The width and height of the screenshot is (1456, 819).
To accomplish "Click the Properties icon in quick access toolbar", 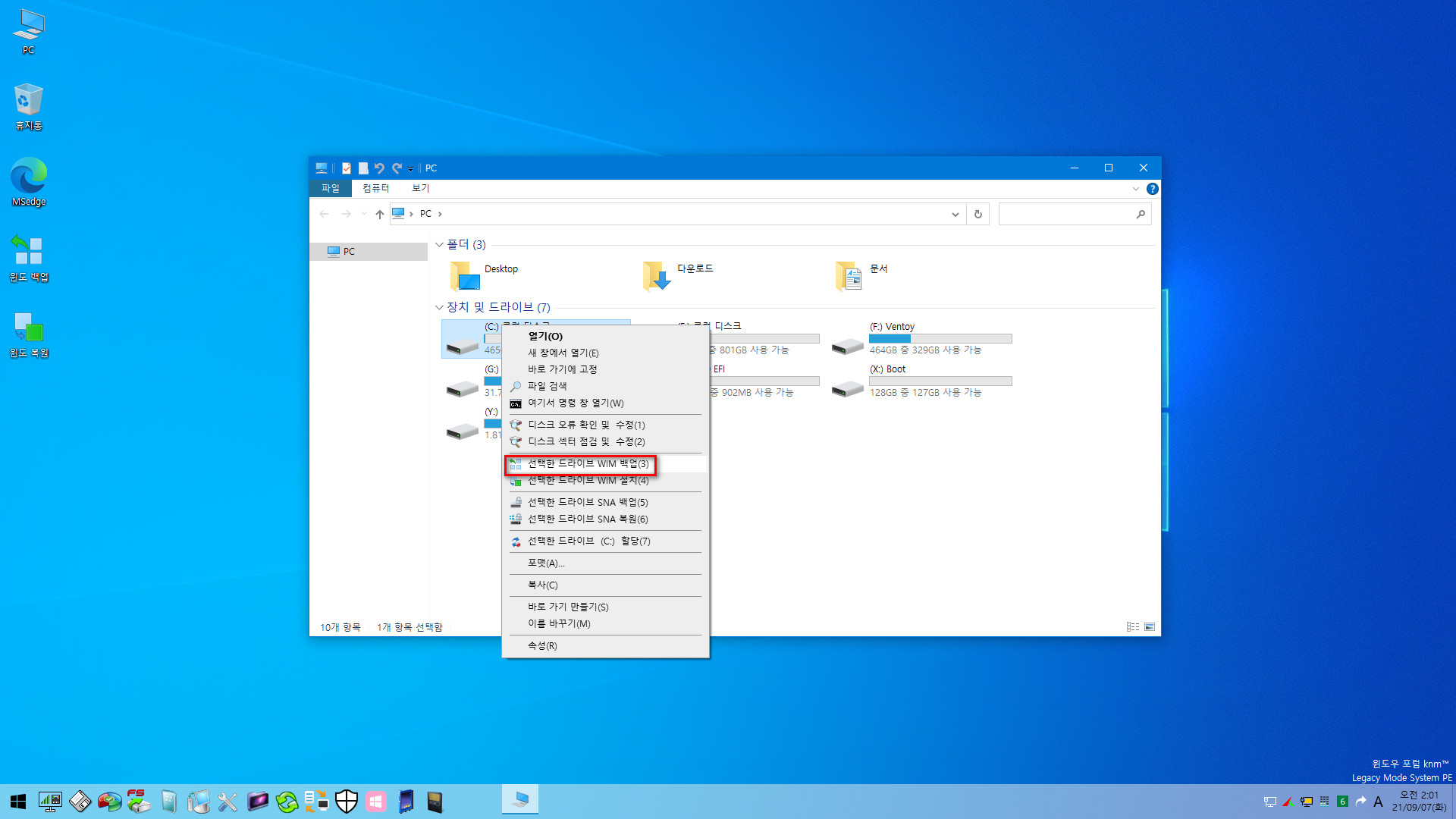I will pyautogui.click(x=347, y=168).
